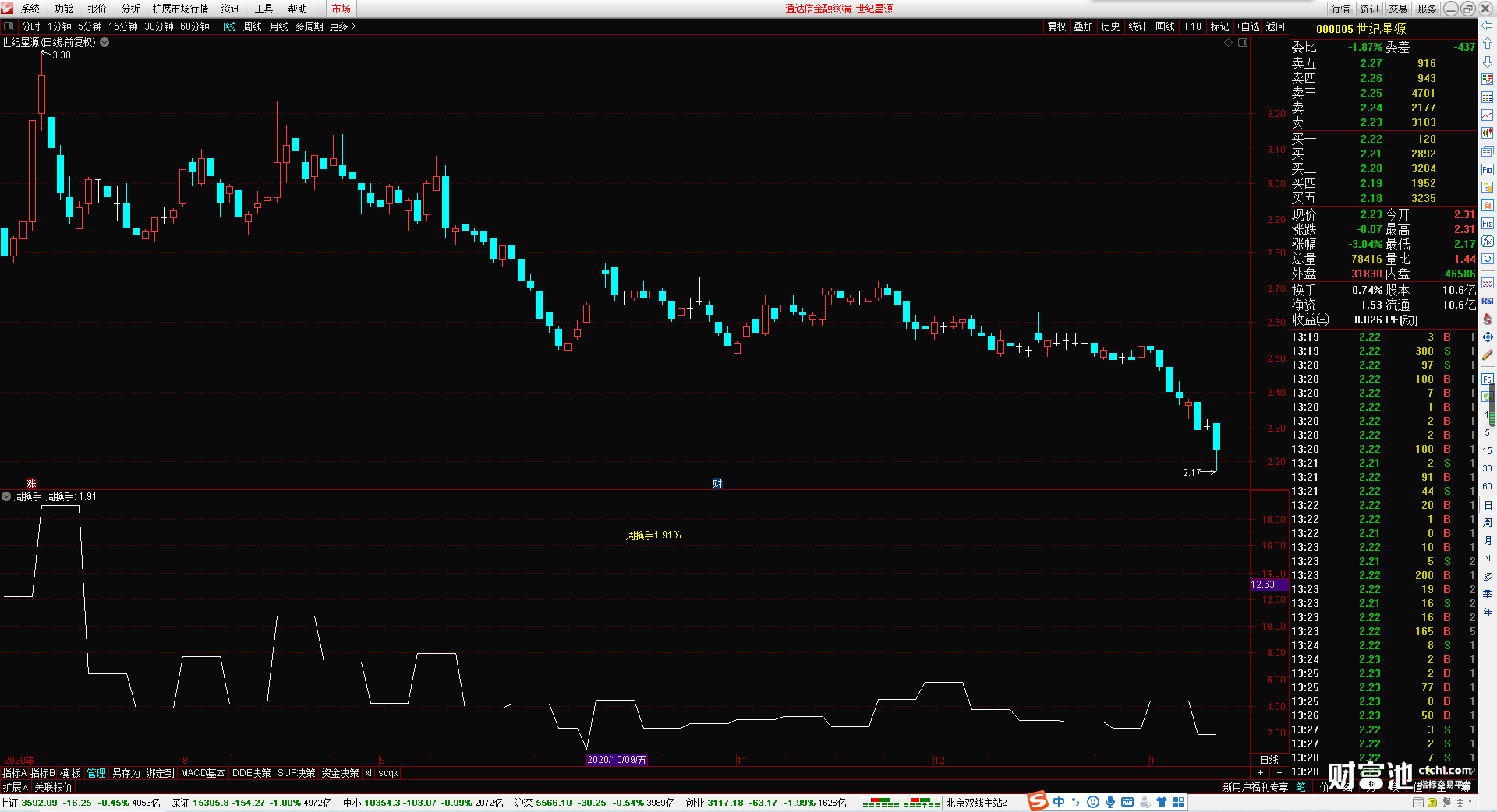Click the F12 sidebar icon

(x=1488, y=224)
